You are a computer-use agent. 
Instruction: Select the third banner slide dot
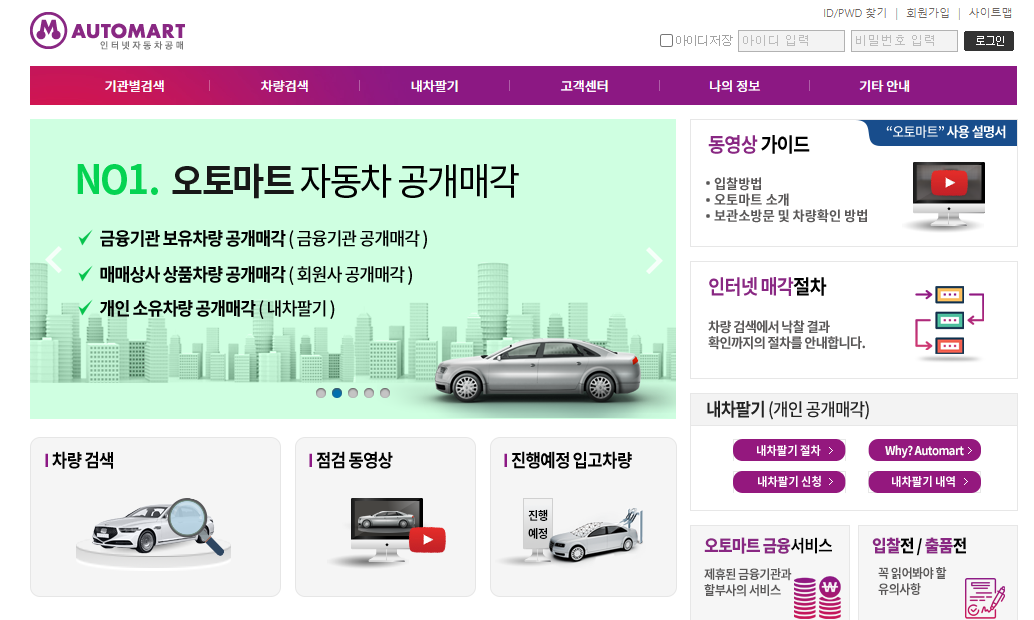pyautogui.click(x=353, y=393)
